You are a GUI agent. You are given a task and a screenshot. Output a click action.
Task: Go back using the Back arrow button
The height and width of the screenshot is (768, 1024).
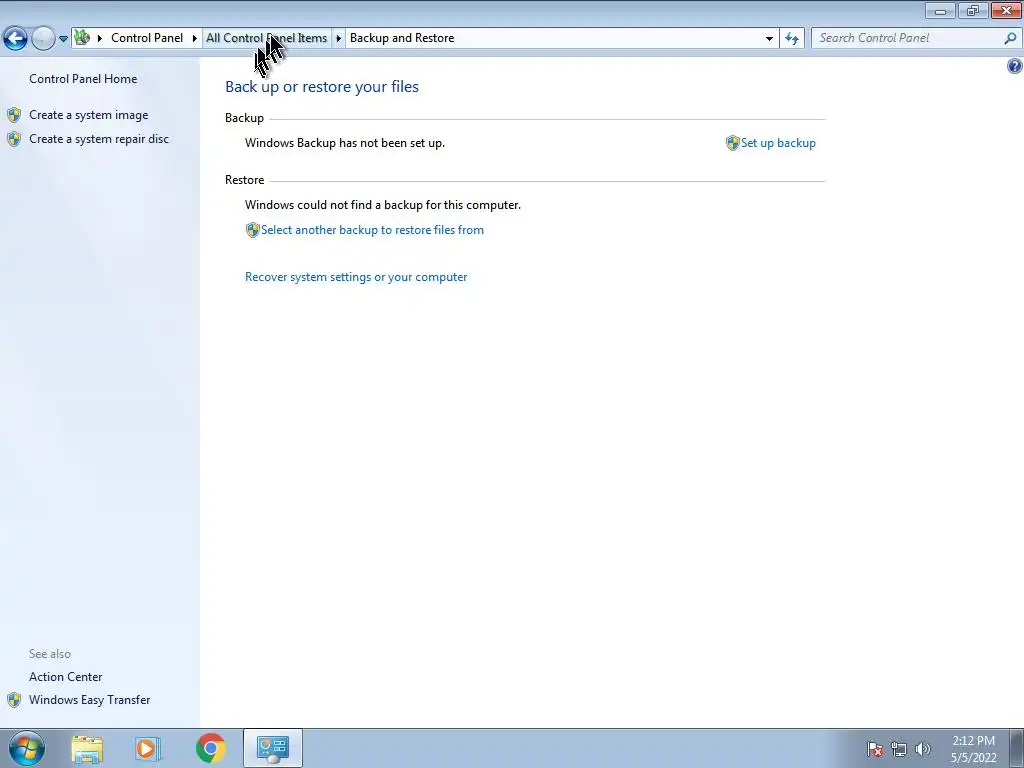(15, 39)
